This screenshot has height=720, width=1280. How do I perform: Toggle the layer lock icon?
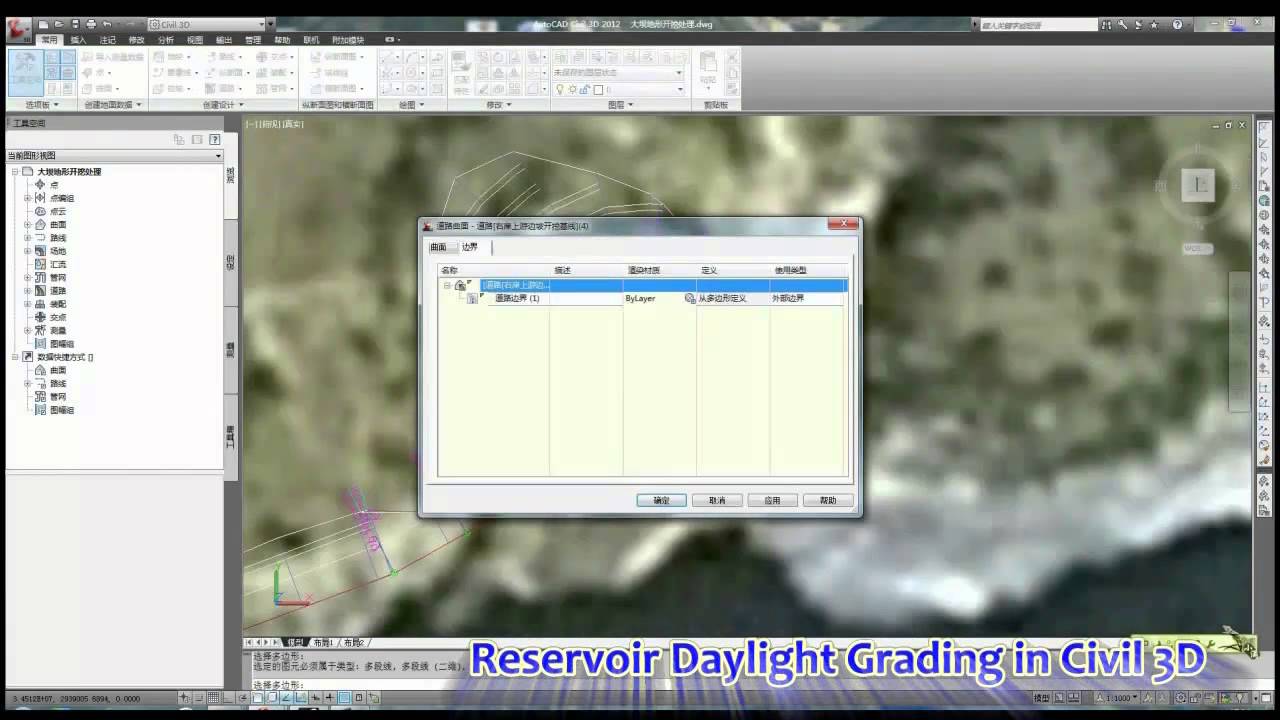tap(585, 89)
